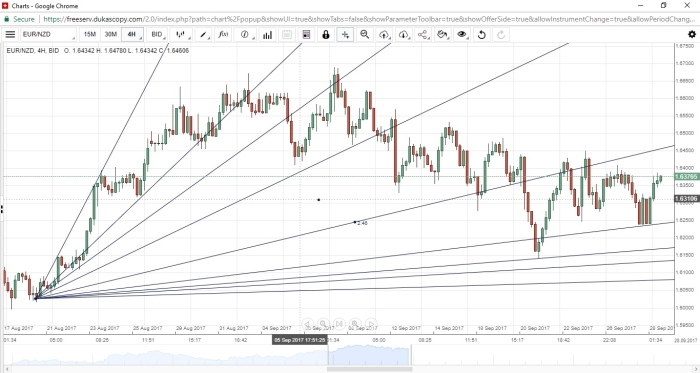Screen dimensions: 700x373
Task: Toggle the eye visibility button
Action: 462,34
